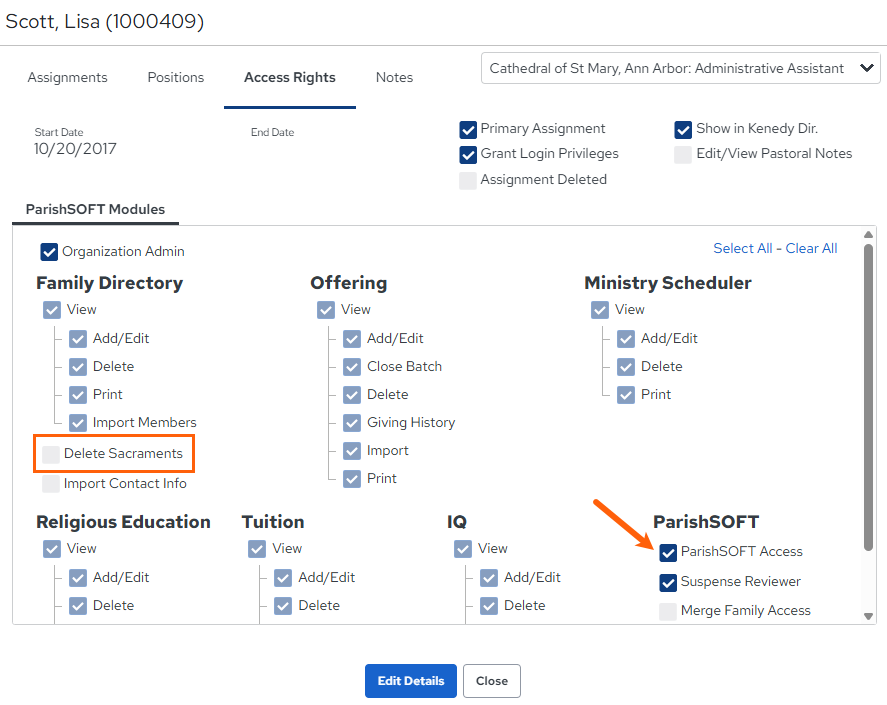Viewport: 887px width, 705px height.
Task: Go to the Notes tab
Action: click(x=394, y=78)
